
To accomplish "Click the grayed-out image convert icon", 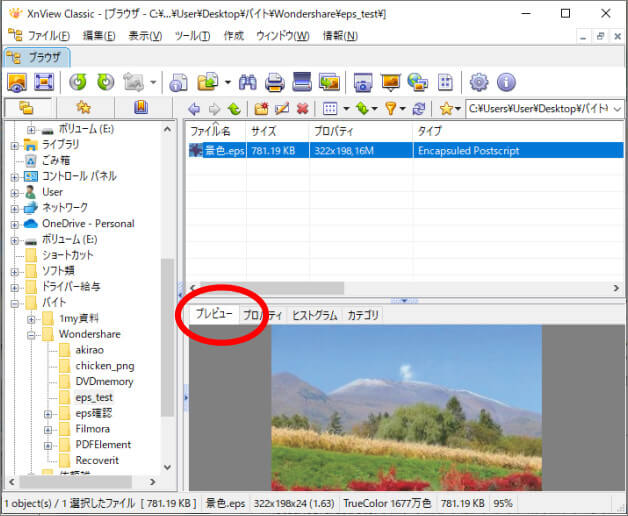I will click(x=133, y=83).
